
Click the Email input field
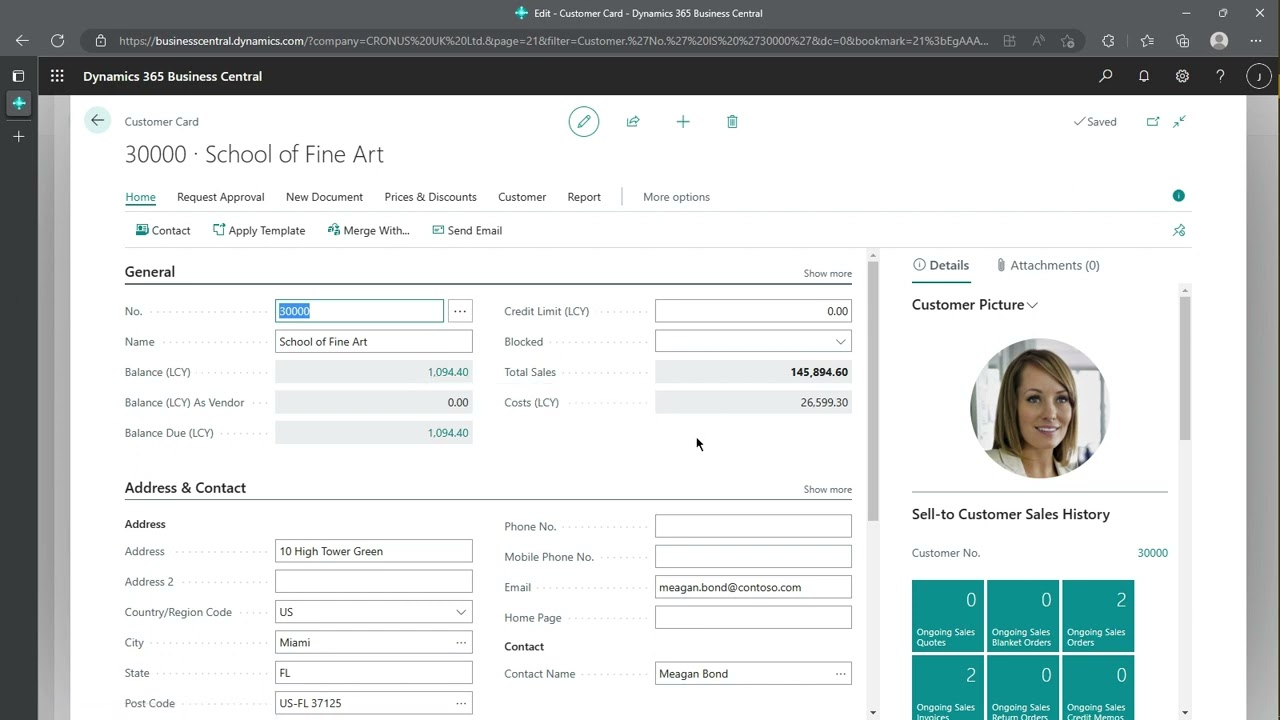pyautogui.click(x=753, y=587)
